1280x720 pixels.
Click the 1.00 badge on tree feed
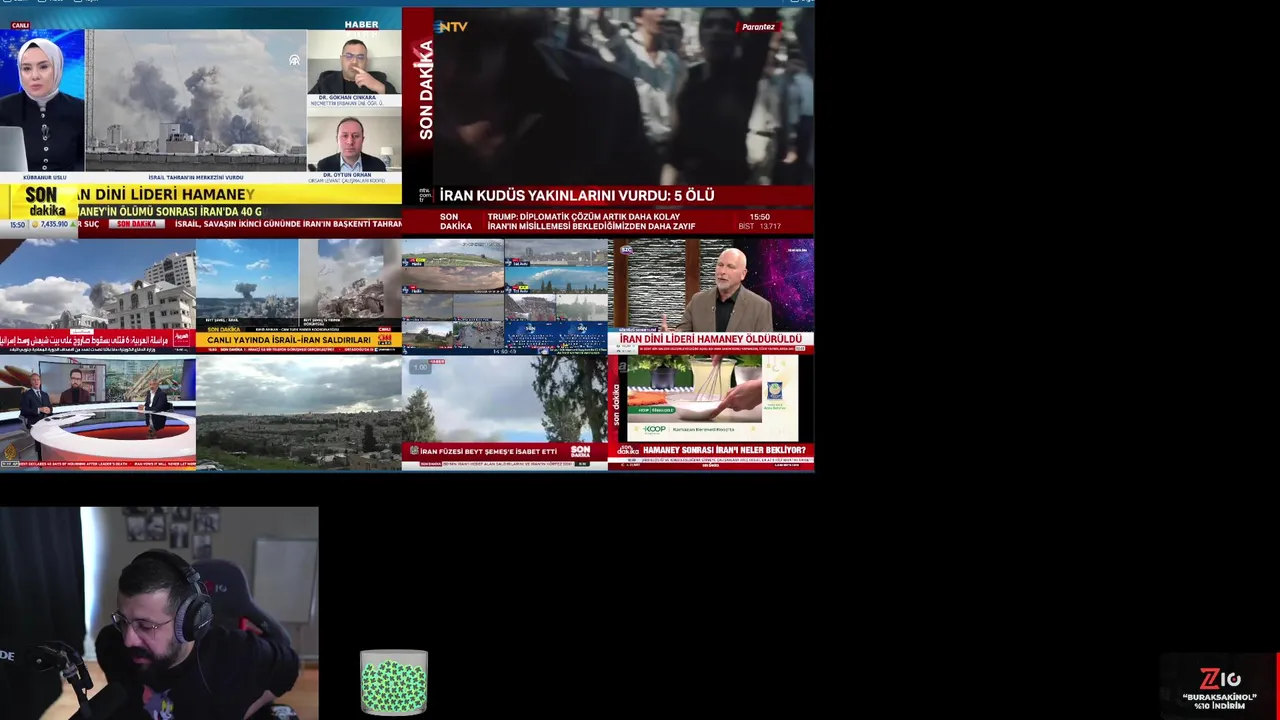(420, 367)
